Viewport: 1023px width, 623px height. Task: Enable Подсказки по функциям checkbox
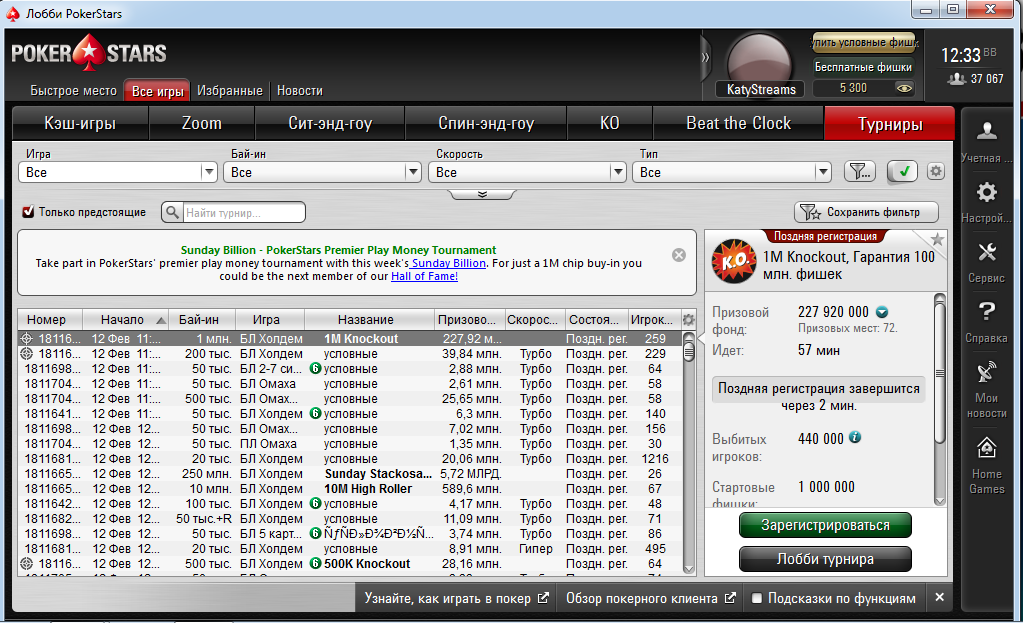point(757,598)
